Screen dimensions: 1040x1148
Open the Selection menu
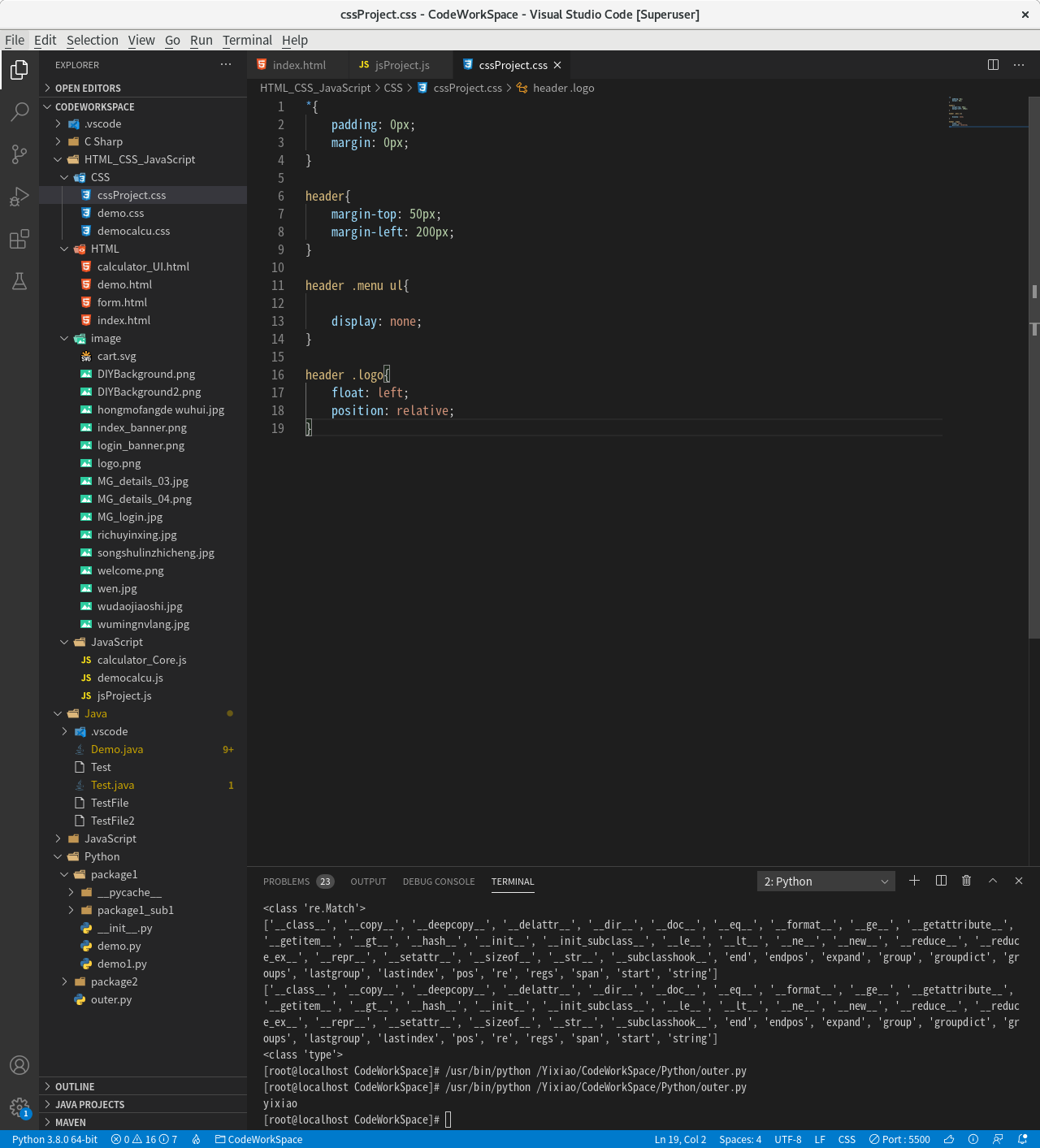pos(93,40)
